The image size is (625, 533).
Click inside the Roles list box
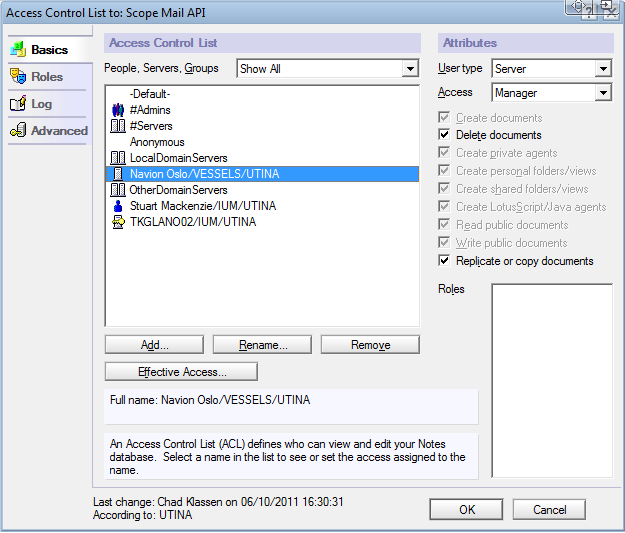(552, 380)
